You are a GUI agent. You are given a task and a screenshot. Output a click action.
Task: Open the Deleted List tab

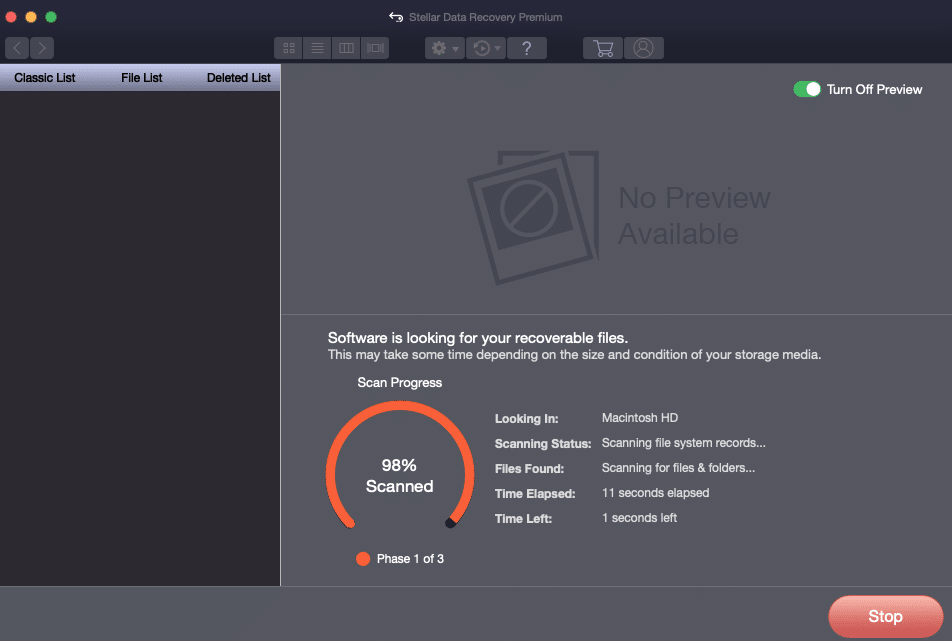click(238, 77)
